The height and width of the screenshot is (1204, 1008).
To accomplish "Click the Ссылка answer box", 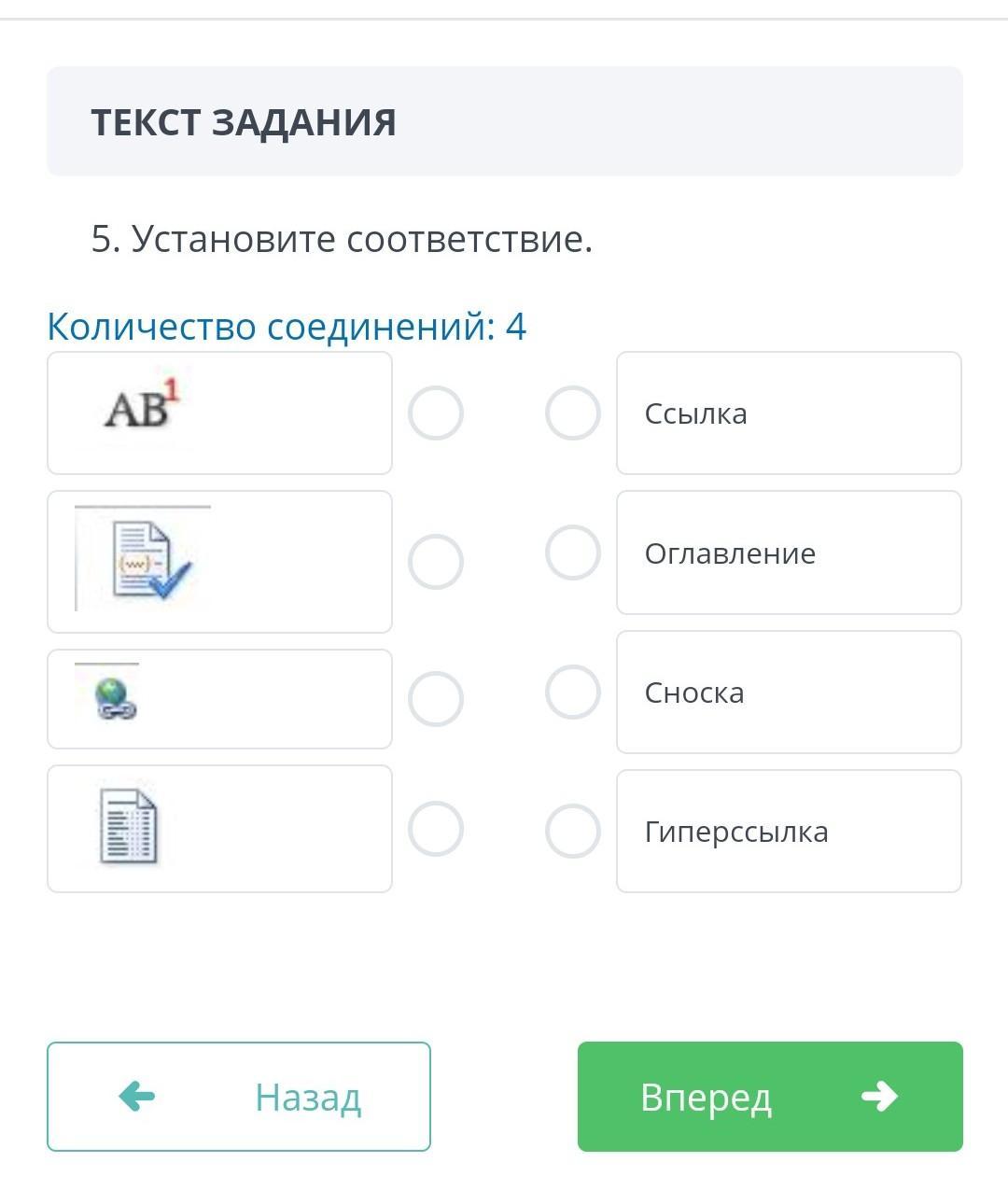I will (x=789, y=413).
